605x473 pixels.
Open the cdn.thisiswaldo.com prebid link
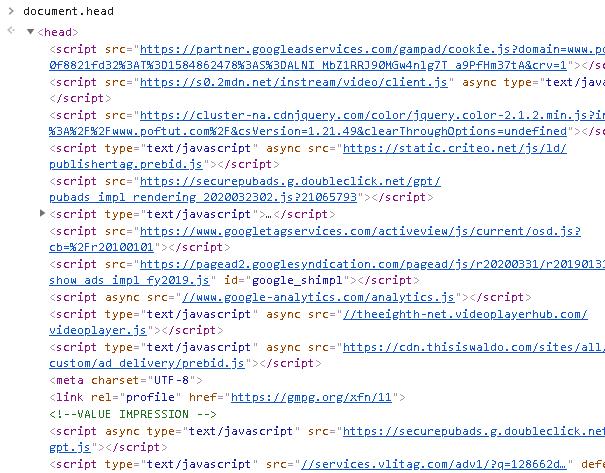(x=470, y=347)
